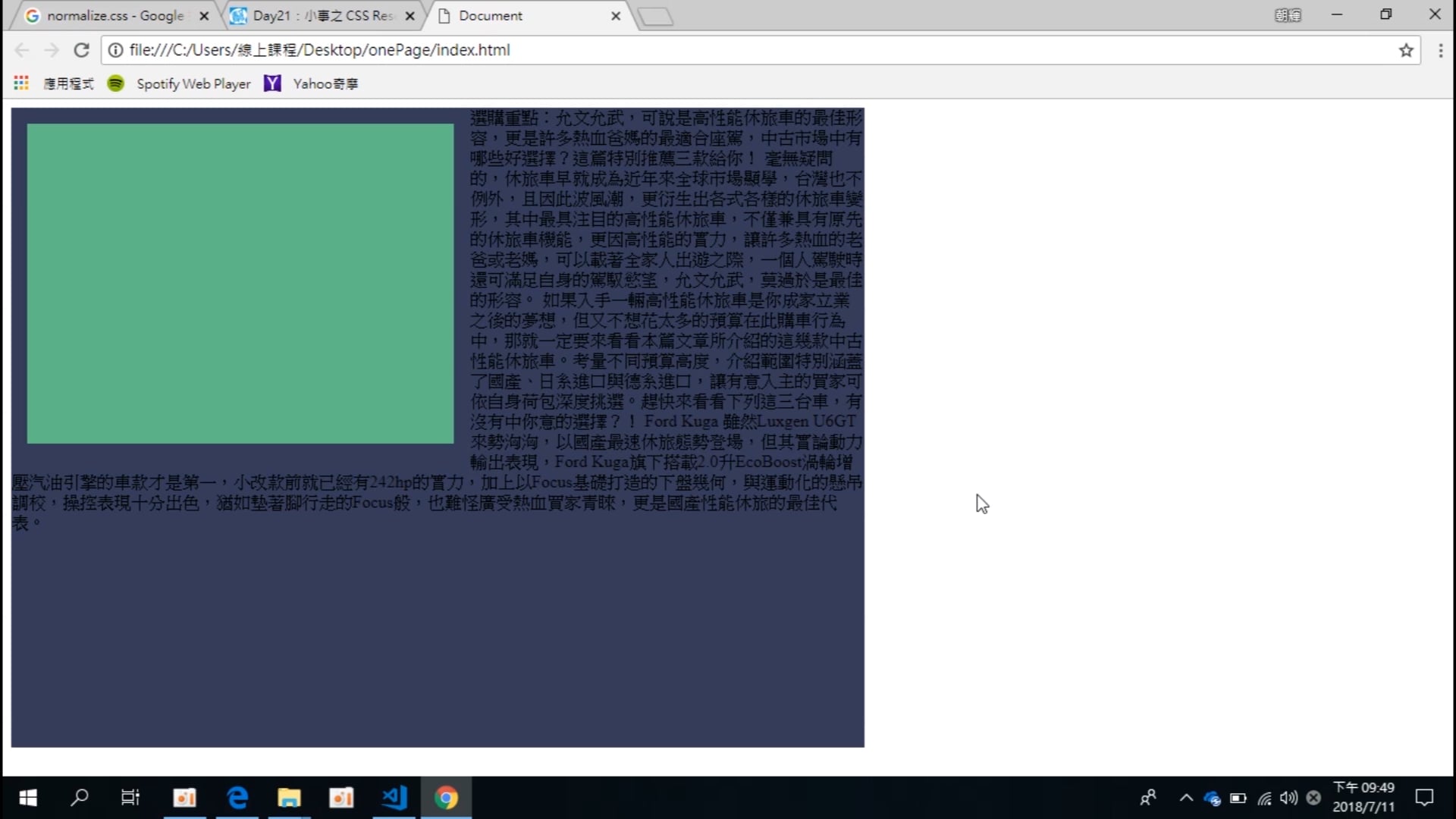The height and width of the screenshot is (819, 1456).
Task: Click the address bar URL field
Action: click(x=682, y=50)
